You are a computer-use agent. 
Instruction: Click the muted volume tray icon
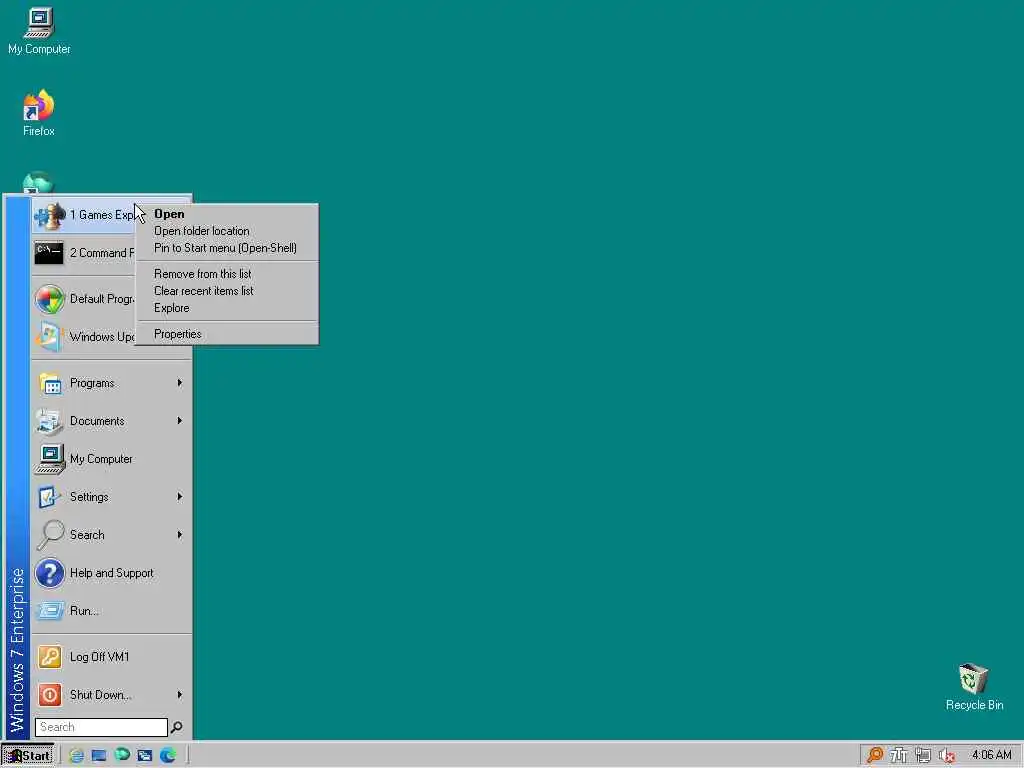[947, 756]
